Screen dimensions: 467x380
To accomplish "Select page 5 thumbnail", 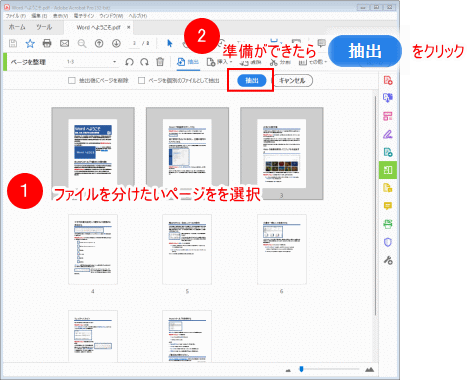I will click(187, 249).
